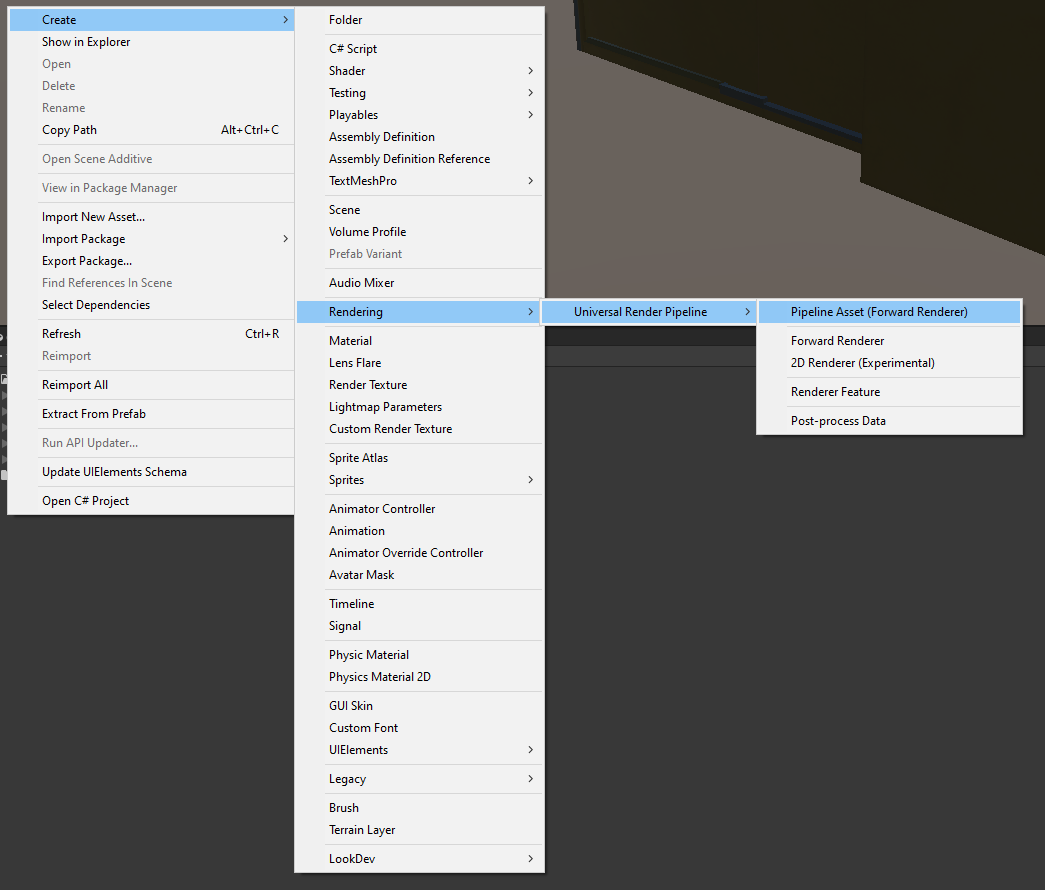Expand the Testing submenu

[x=419, y=93]
